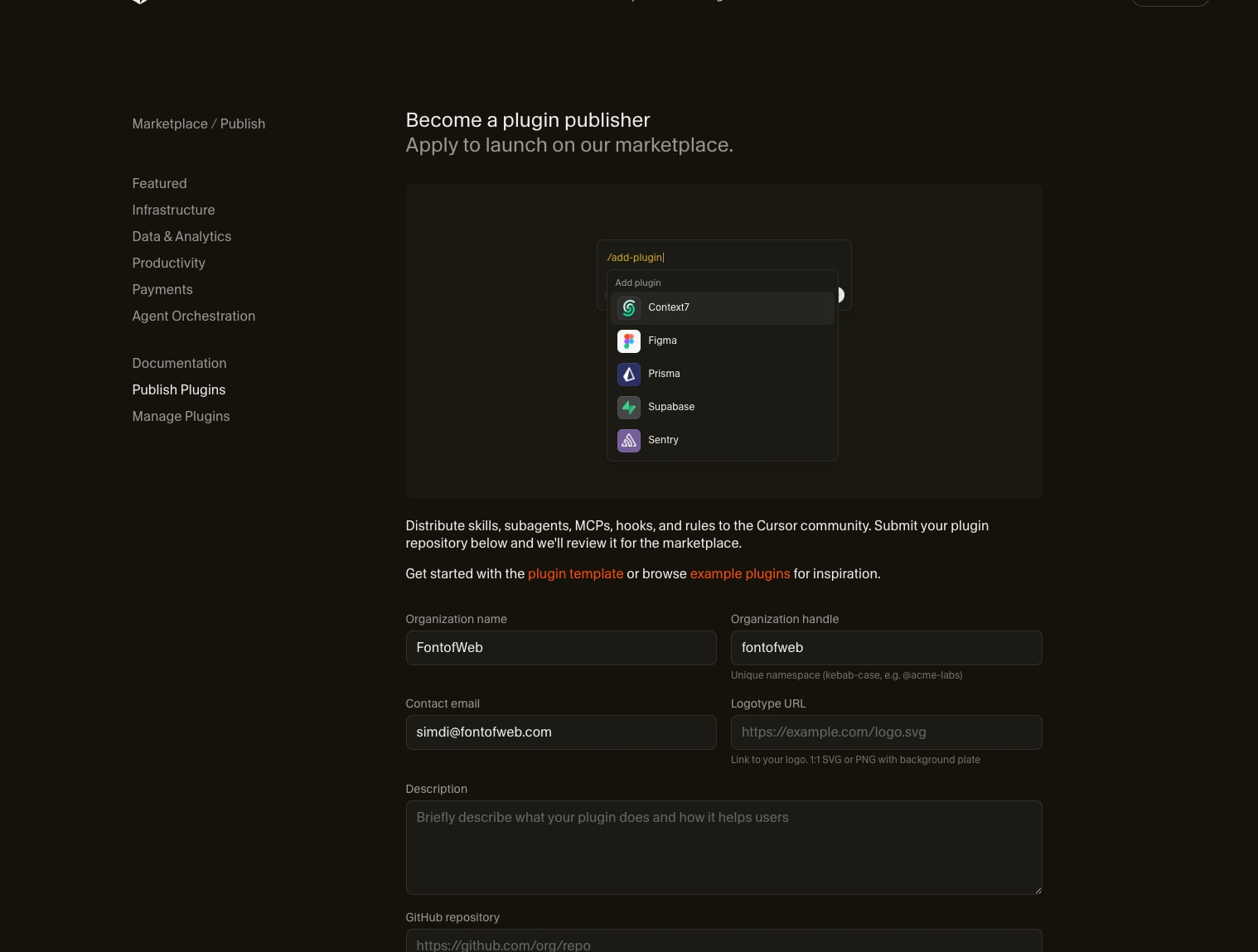Image resolution: width=1258 pixels, height=952 pixels.
Task: Click the Figma plugin icon
Action: (x=629, y=341)
